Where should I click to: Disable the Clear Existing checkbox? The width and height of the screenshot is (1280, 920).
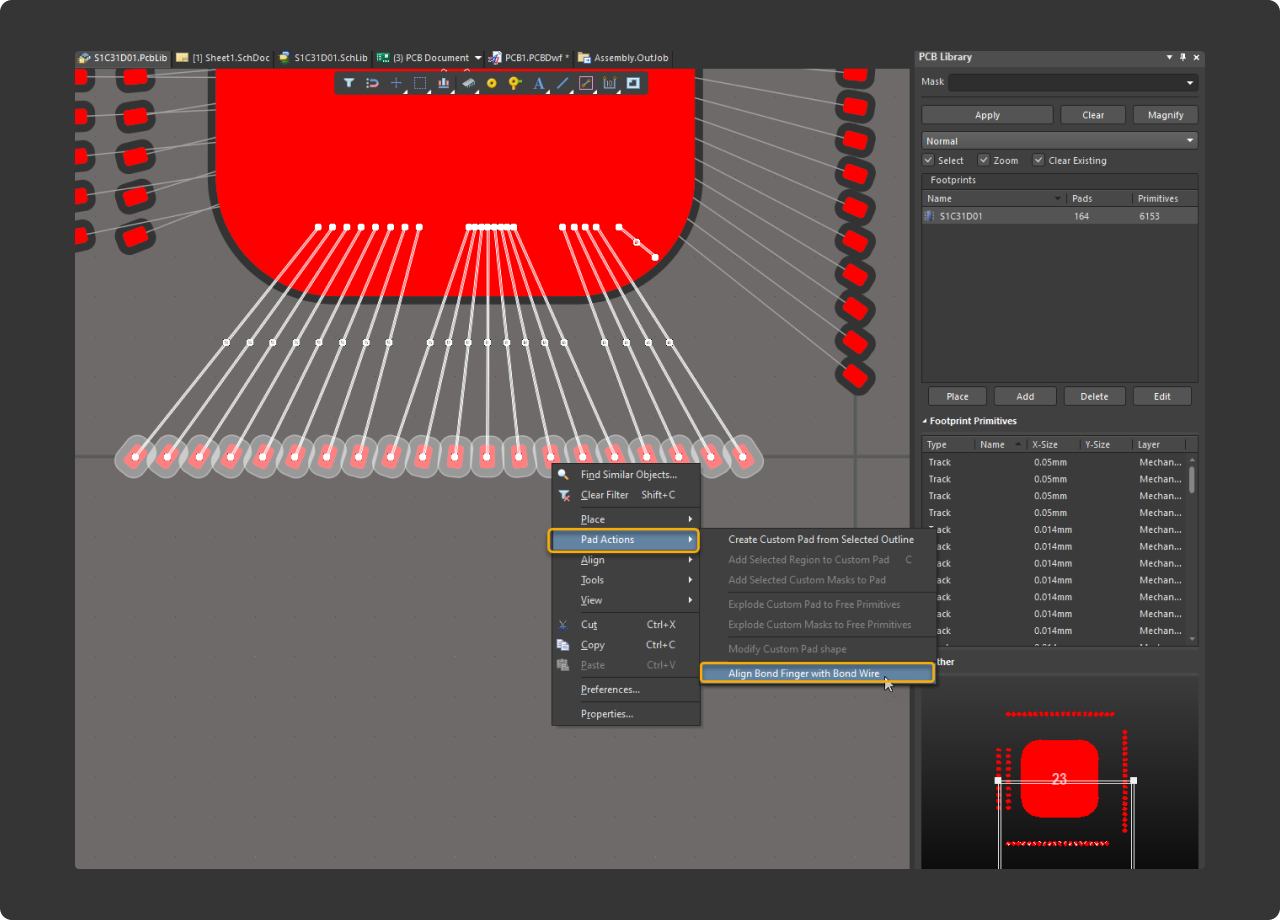[x=1036, y=160]
